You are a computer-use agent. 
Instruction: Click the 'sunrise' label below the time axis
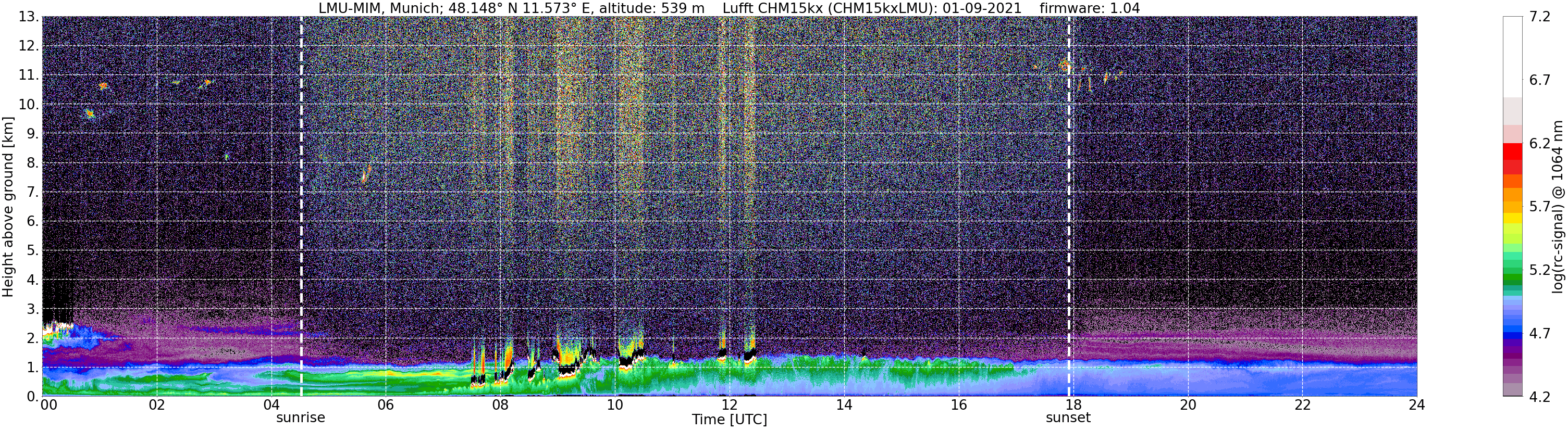[x=301, y=418]
